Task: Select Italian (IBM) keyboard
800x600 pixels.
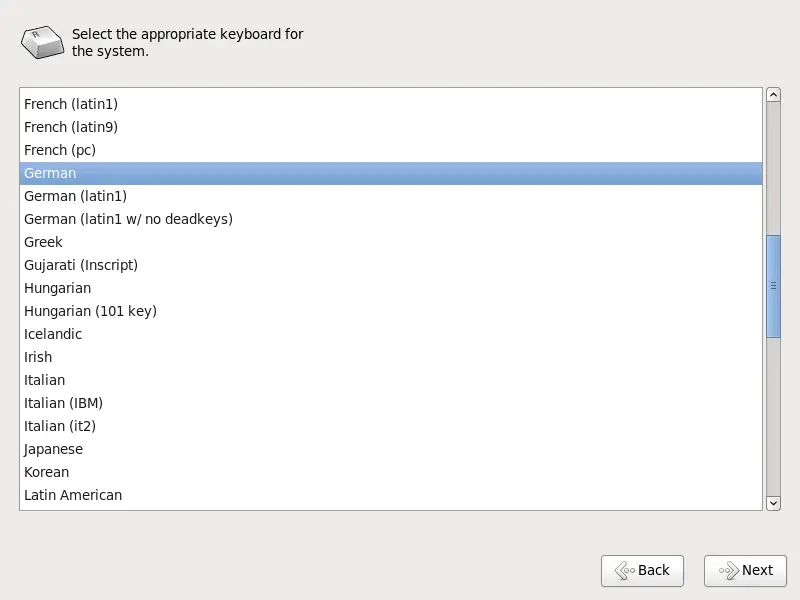Action: click(x=391, y=403)
